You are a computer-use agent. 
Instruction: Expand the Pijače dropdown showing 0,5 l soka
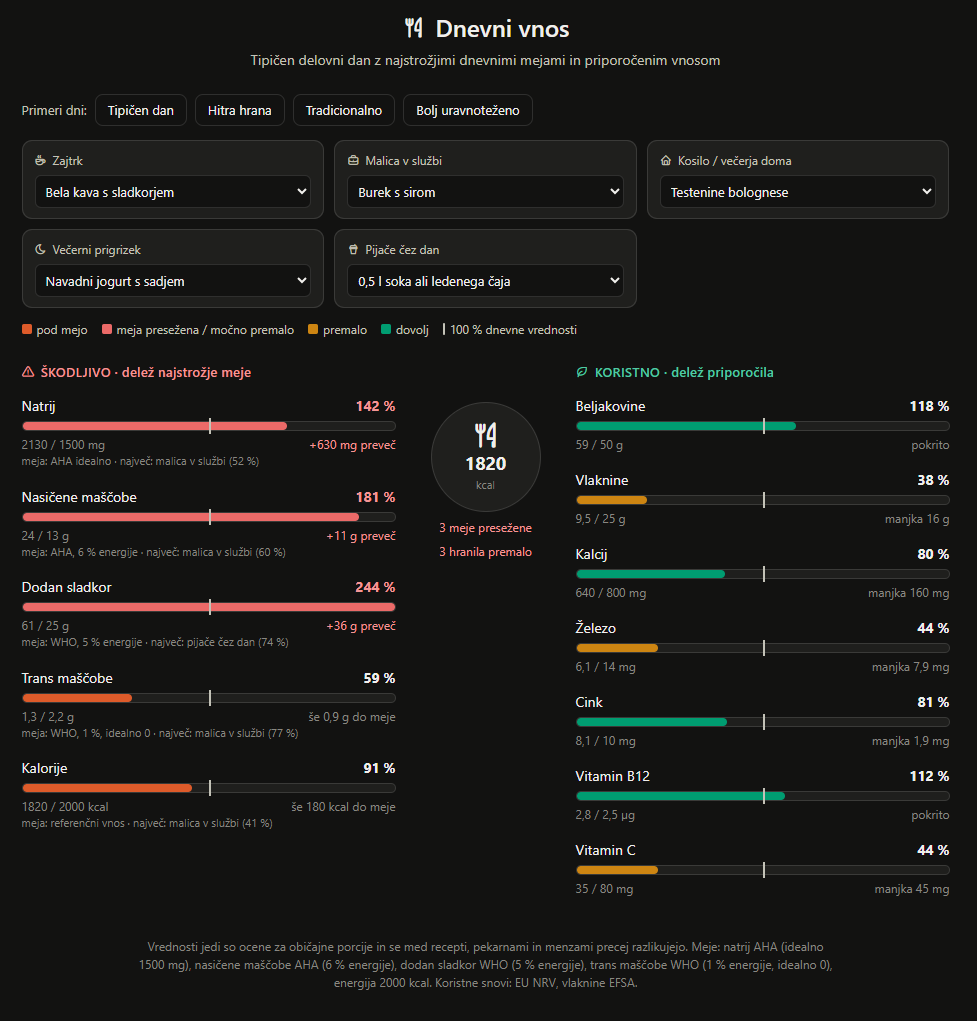[x=485, y=281]
